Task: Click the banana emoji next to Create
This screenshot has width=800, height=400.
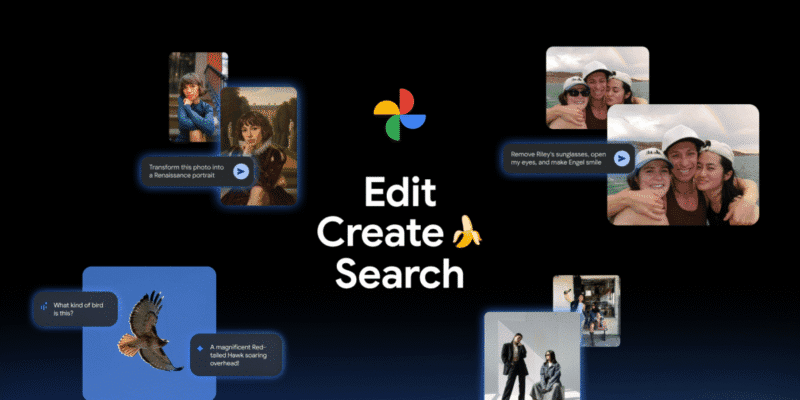Action: pyautogui.click(x=467, y=232)
